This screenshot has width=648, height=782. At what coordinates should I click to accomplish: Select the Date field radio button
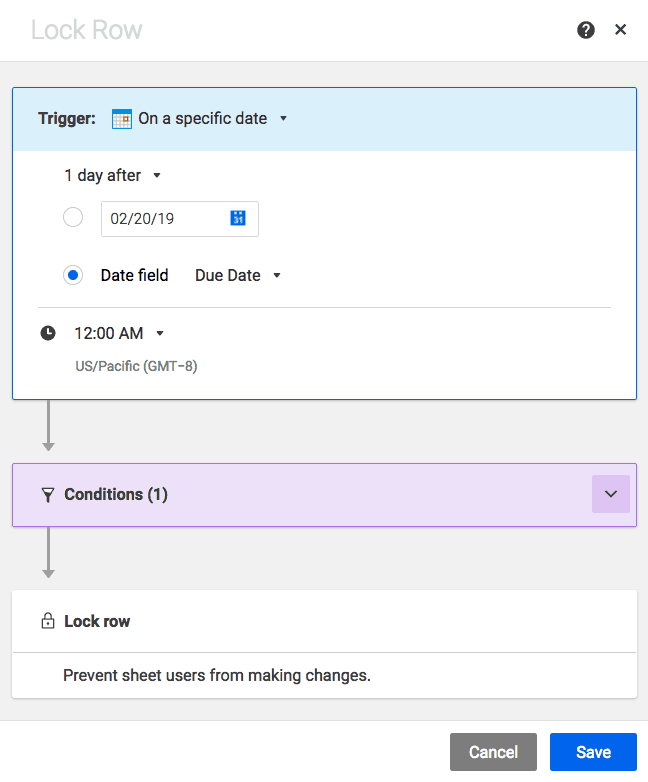[x=73, y=275]
